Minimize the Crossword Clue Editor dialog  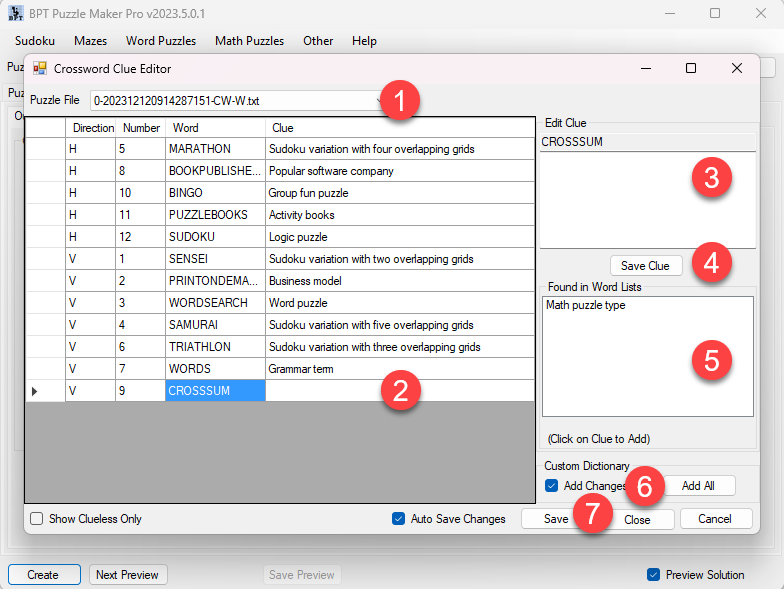coord(644,69)
